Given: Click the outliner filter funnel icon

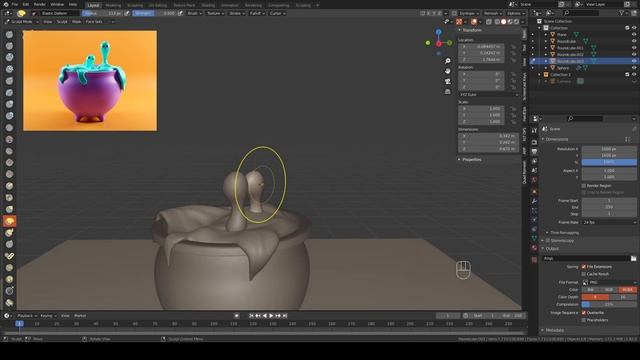Looking at the screenshot, I should click(622, 13).
